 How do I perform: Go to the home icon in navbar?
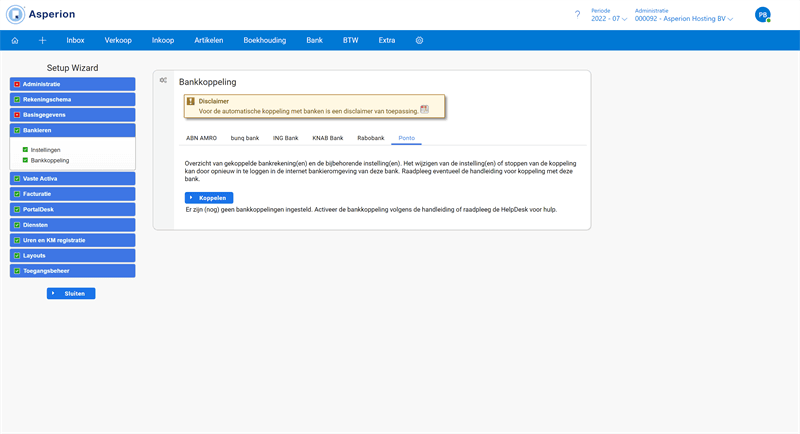tap(15, 40)
